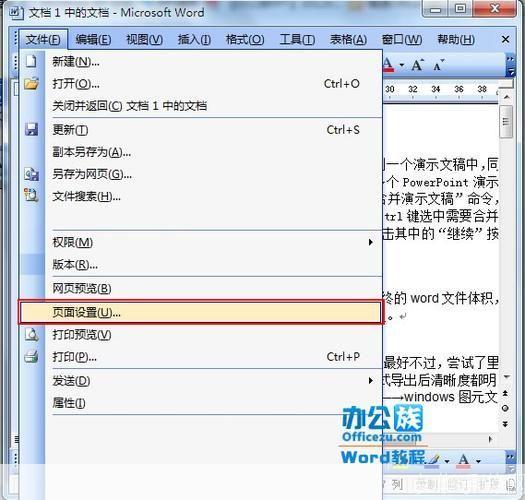This screenshot has height=500, width=525.
Task: Click the open folder icon
Action: (31, 83)
